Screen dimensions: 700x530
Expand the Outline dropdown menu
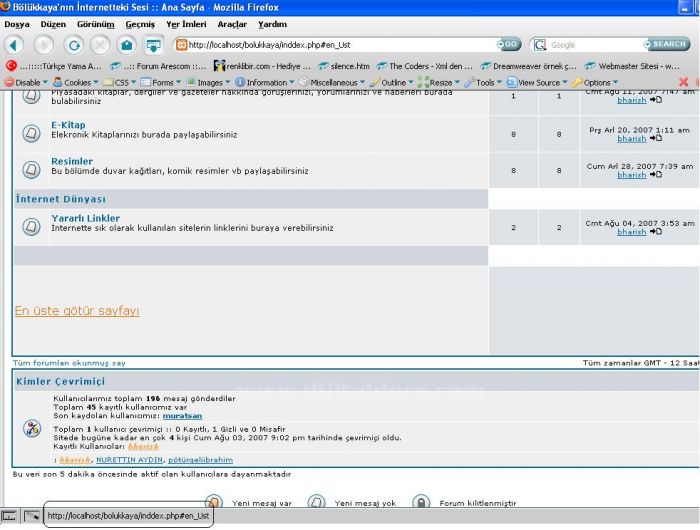pos(393,82)
